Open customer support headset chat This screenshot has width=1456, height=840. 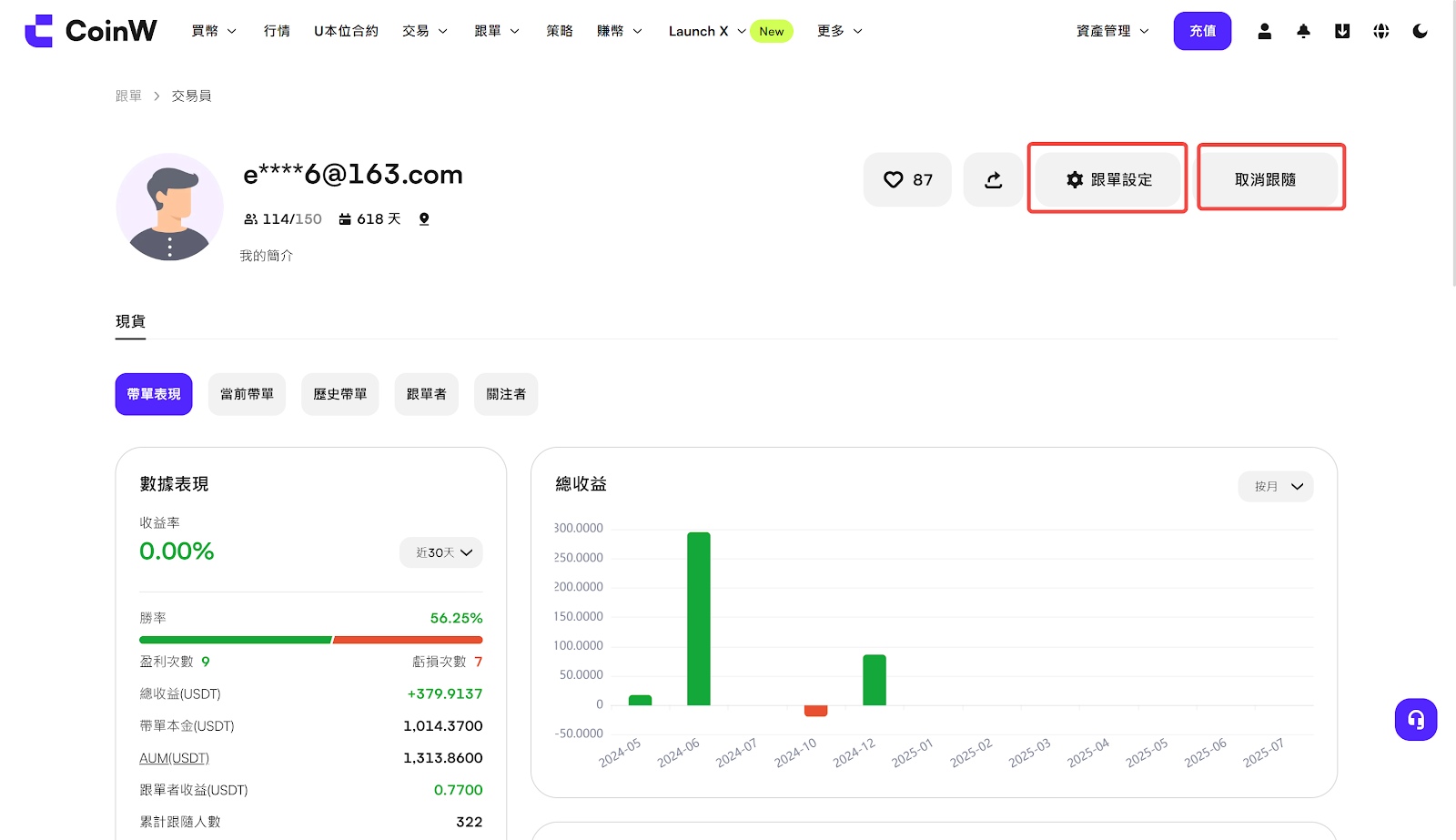[x=1416, y=720]
